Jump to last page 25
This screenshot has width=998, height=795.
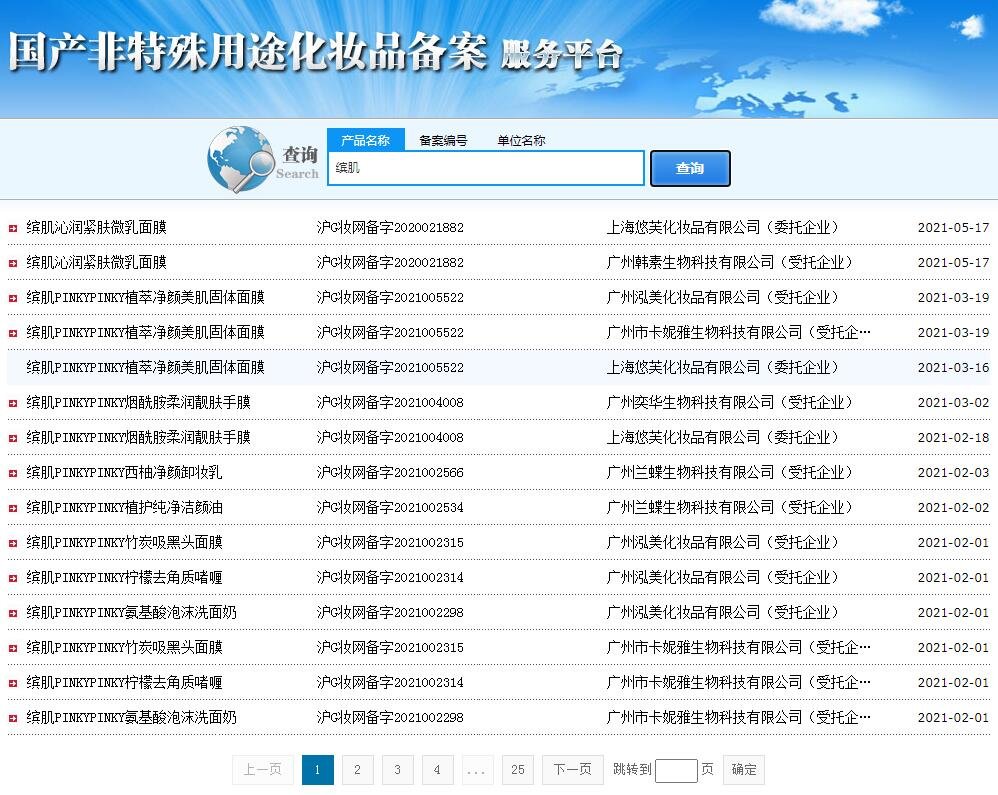pos(517,770)
